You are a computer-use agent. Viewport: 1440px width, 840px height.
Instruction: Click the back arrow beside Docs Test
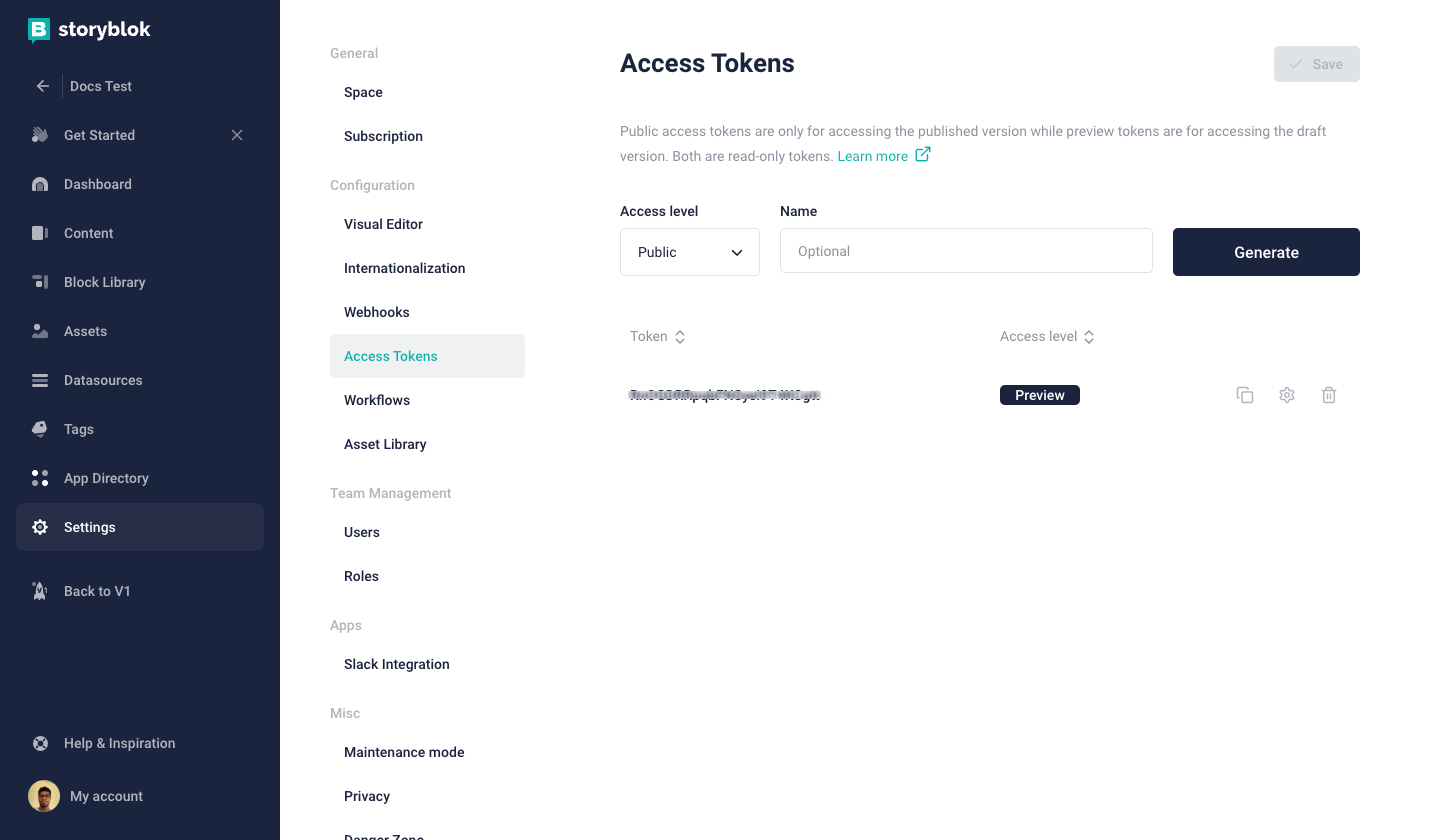click(x=43, y=86)
